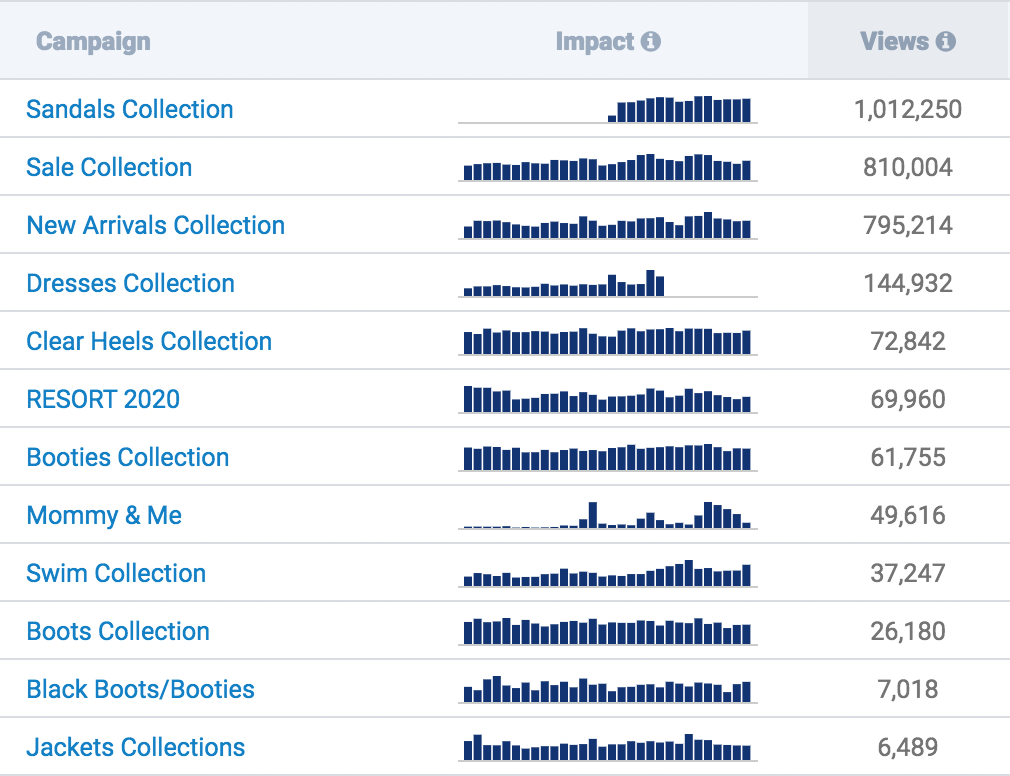Select the Black Boots/Booties link
The width and height of the screenshot is (1010, 776).
[x=140, y=689]
